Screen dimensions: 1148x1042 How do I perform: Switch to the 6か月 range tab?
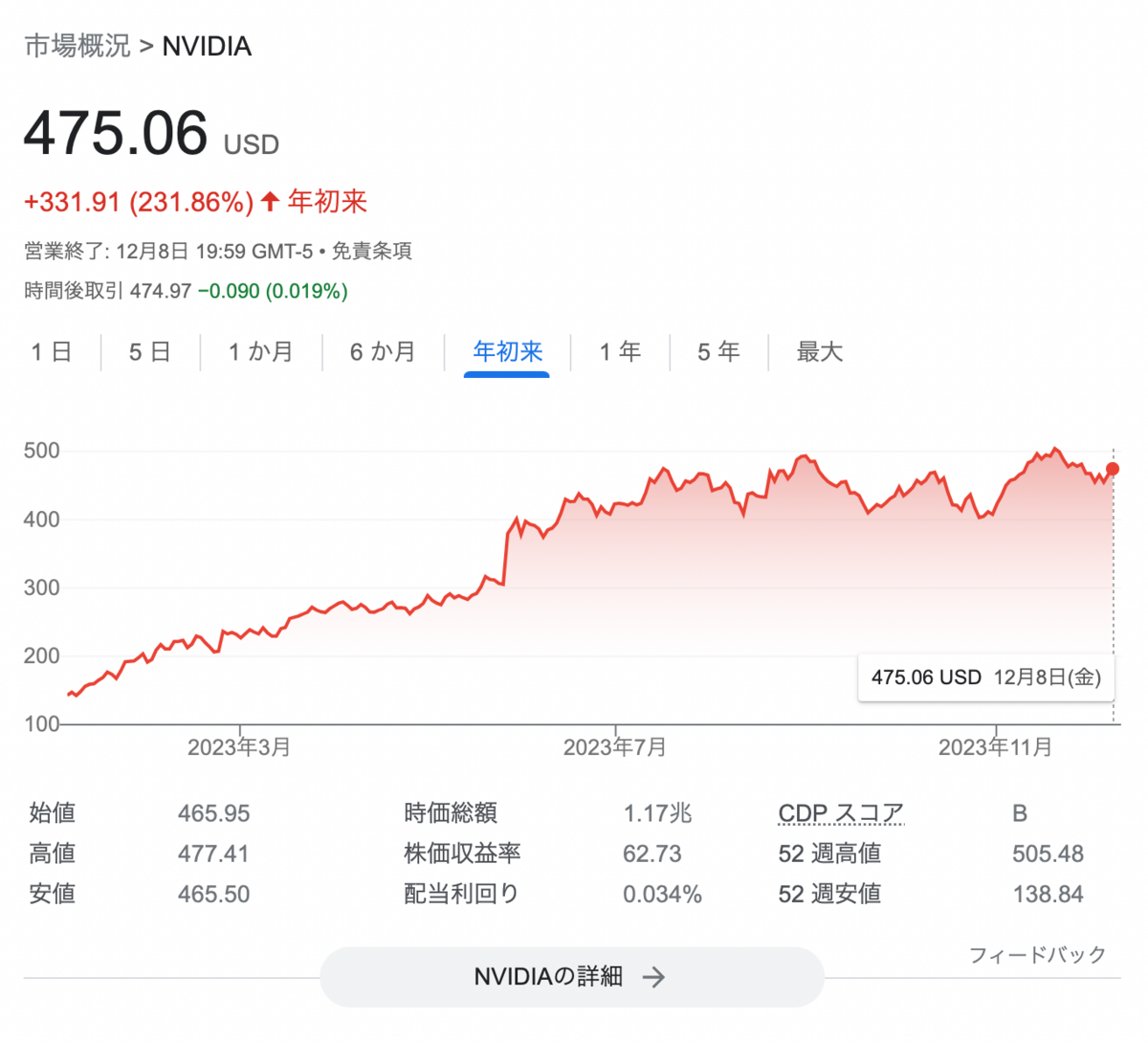coord(383,352)
